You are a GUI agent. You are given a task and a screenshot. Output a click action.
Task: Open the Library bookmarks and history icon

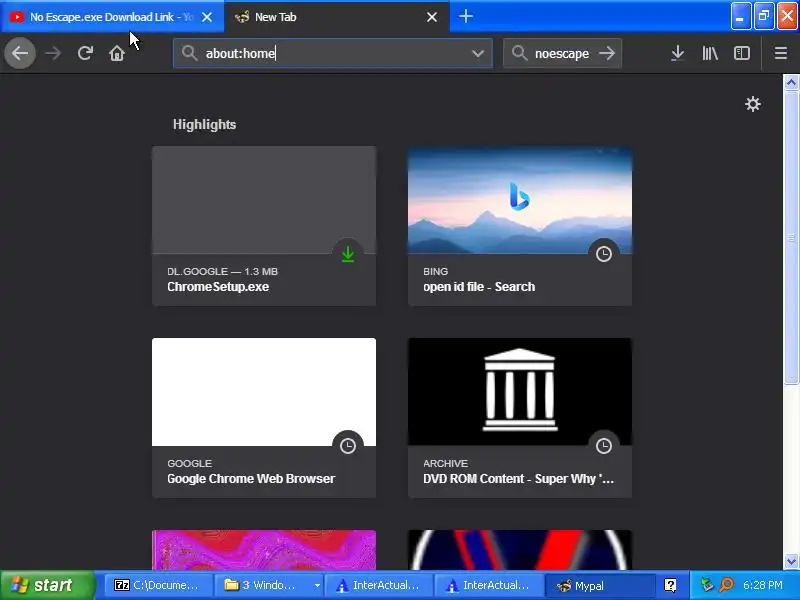tap(710, 53)
